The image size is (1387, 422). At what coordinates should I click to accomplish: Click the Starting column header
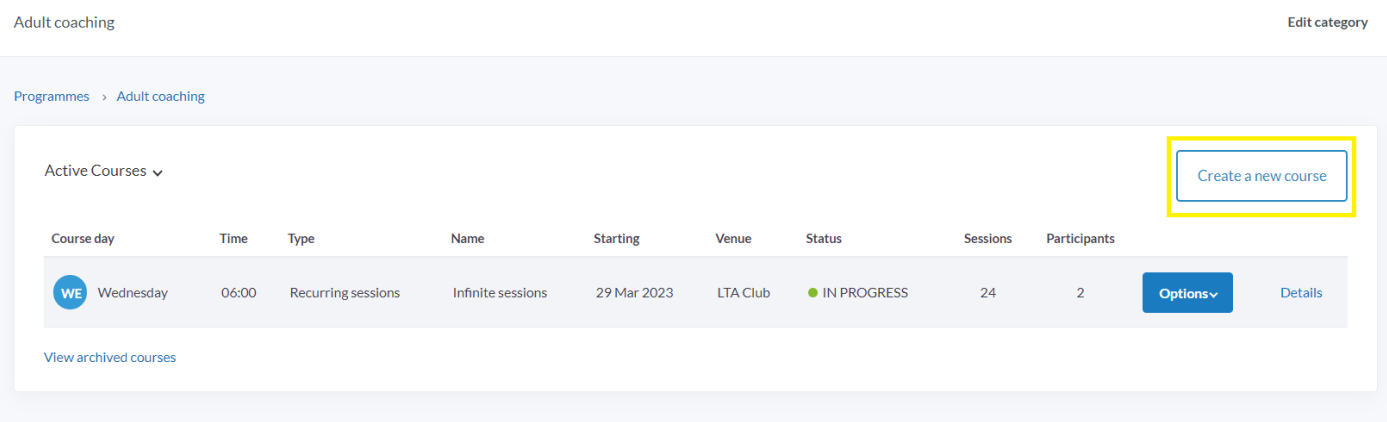[616, 239]
